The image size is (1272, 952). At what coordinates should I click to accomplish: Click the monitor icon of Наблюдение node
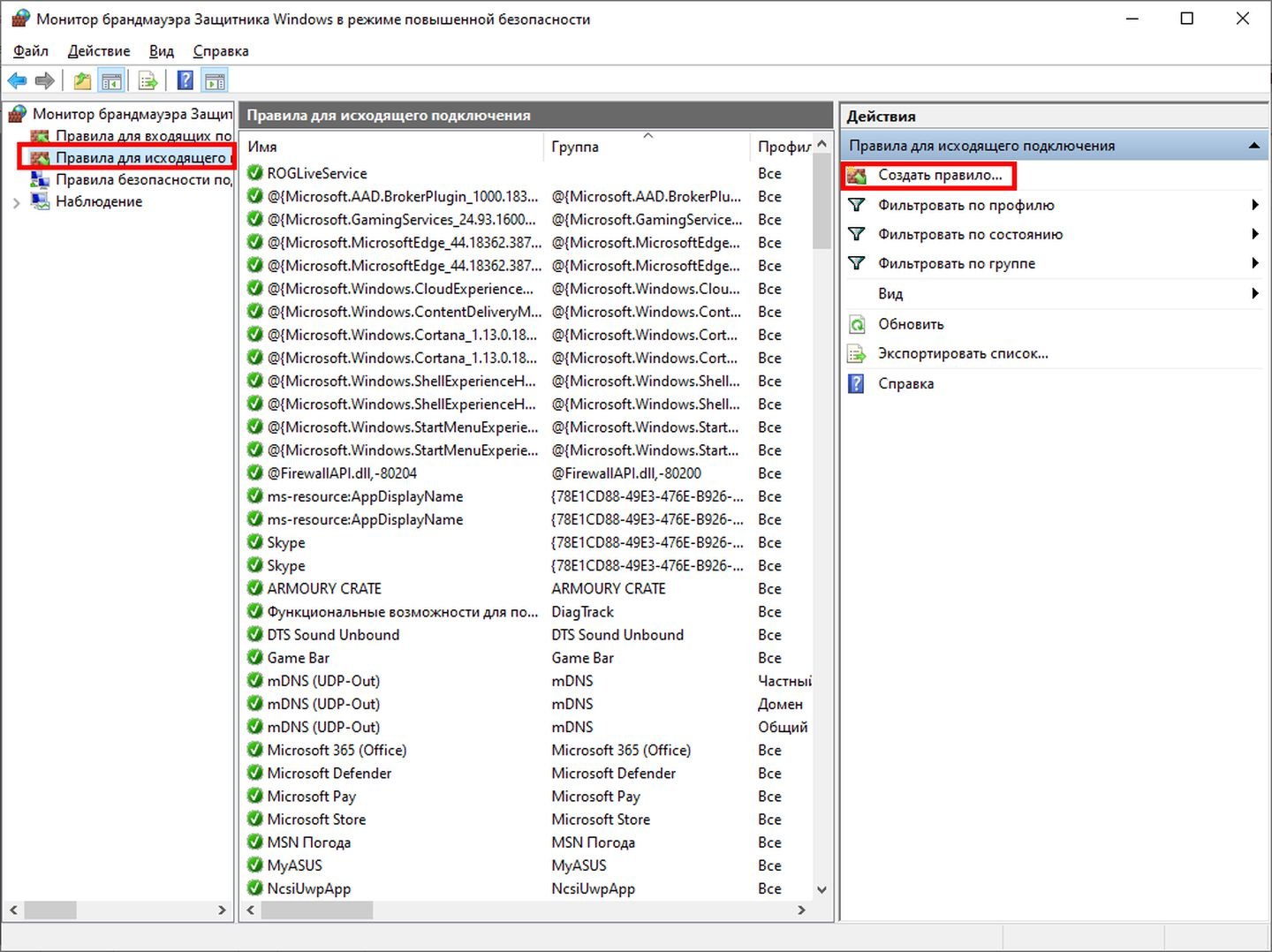click(x=40, y=201)
